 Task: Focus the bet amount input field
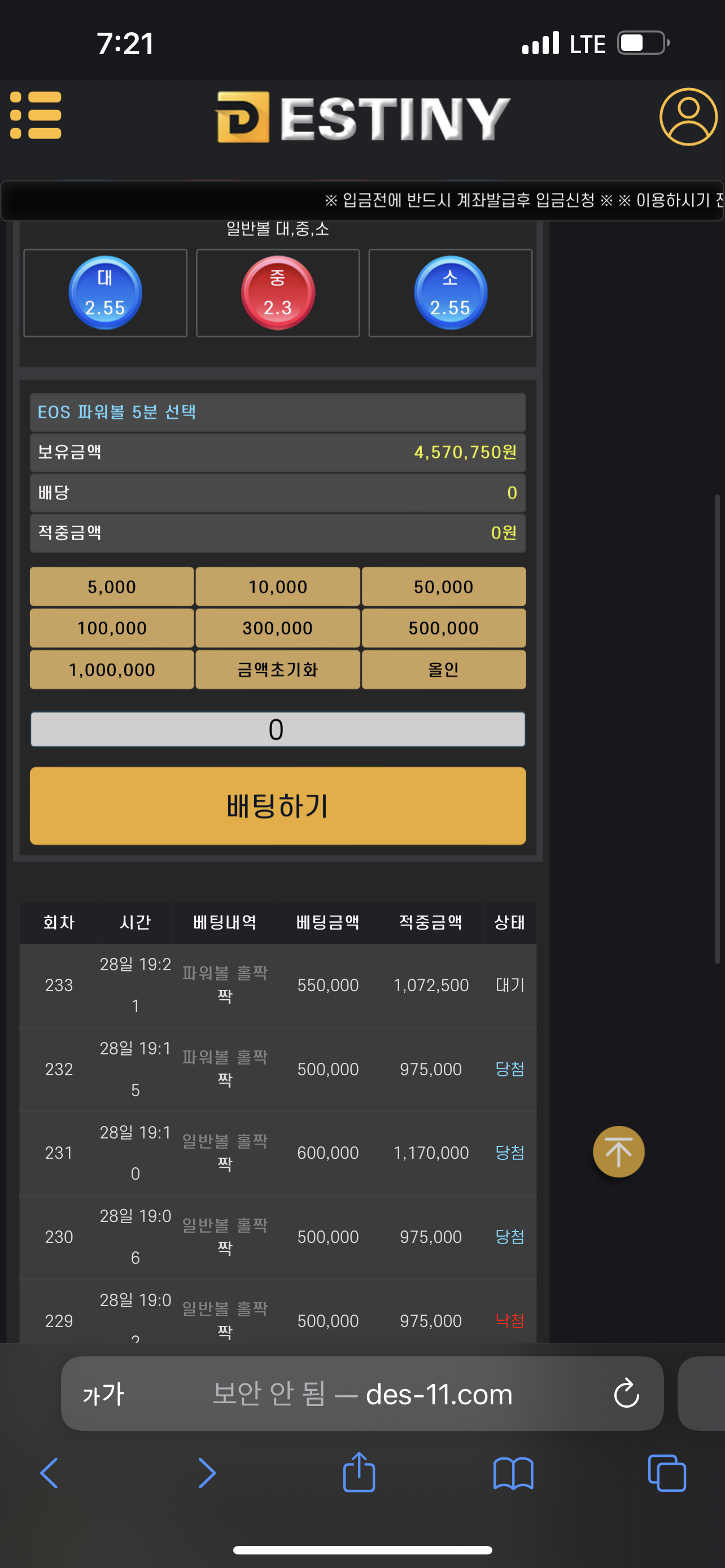278,729
